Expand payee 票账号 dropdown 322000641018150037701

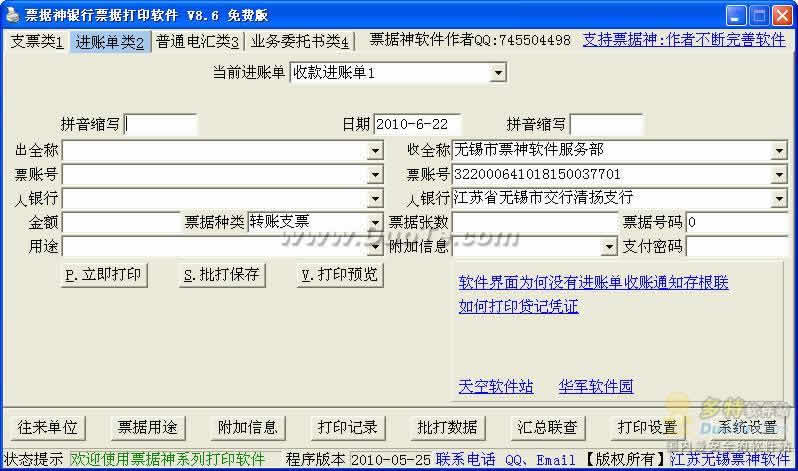tap(779, 175)
